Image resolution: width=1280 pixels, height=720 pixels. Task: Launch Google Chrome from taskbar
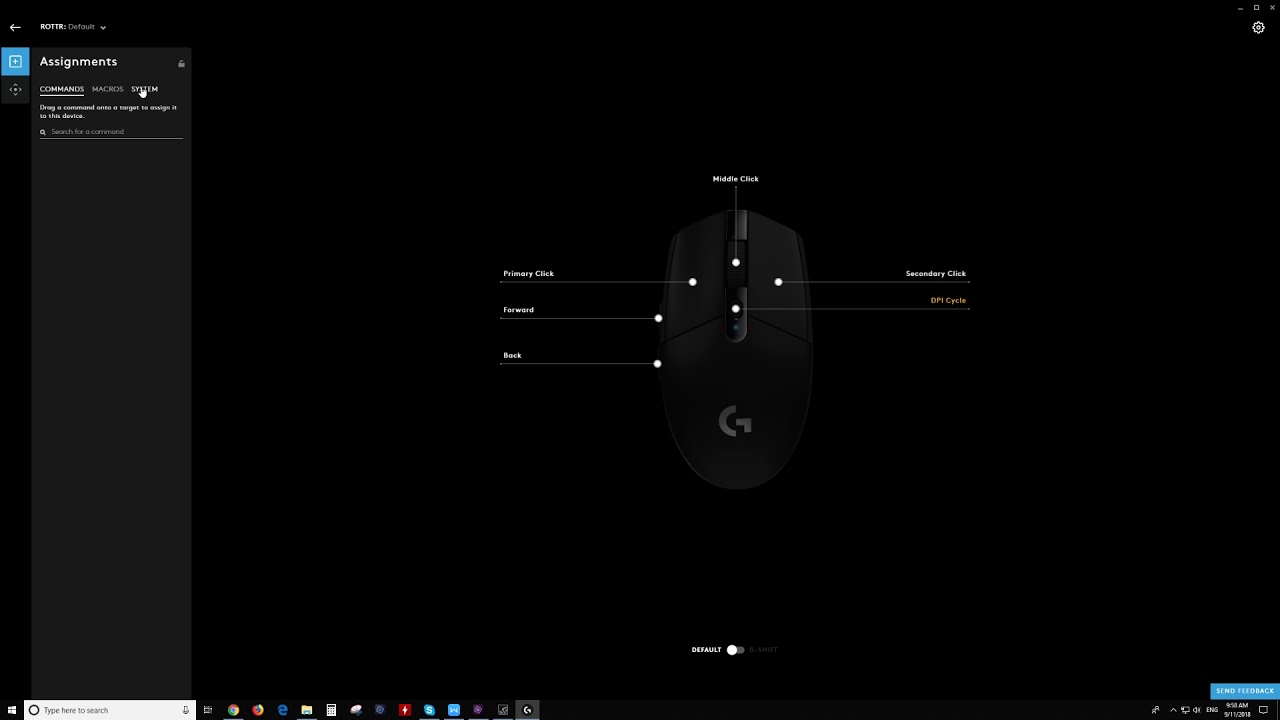(x=233, y=710)
